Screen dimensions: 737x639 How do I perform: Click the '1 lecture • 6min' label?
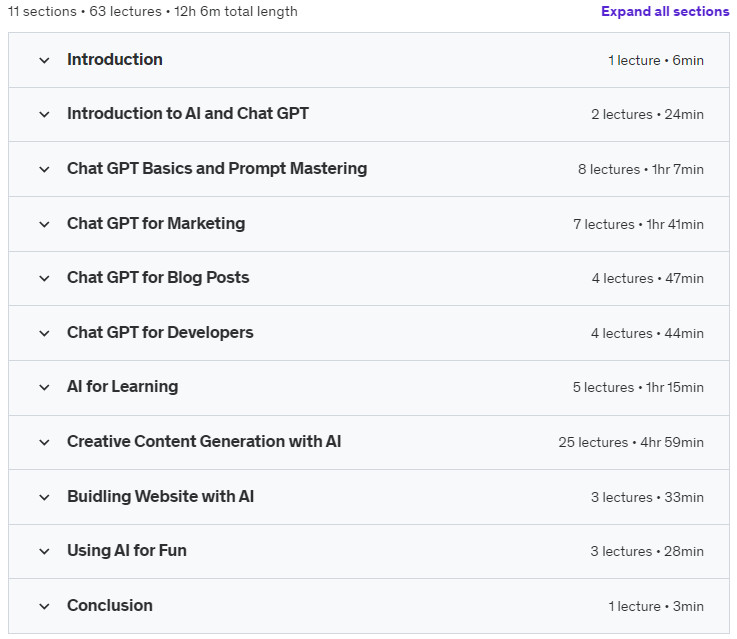(656, 61)
